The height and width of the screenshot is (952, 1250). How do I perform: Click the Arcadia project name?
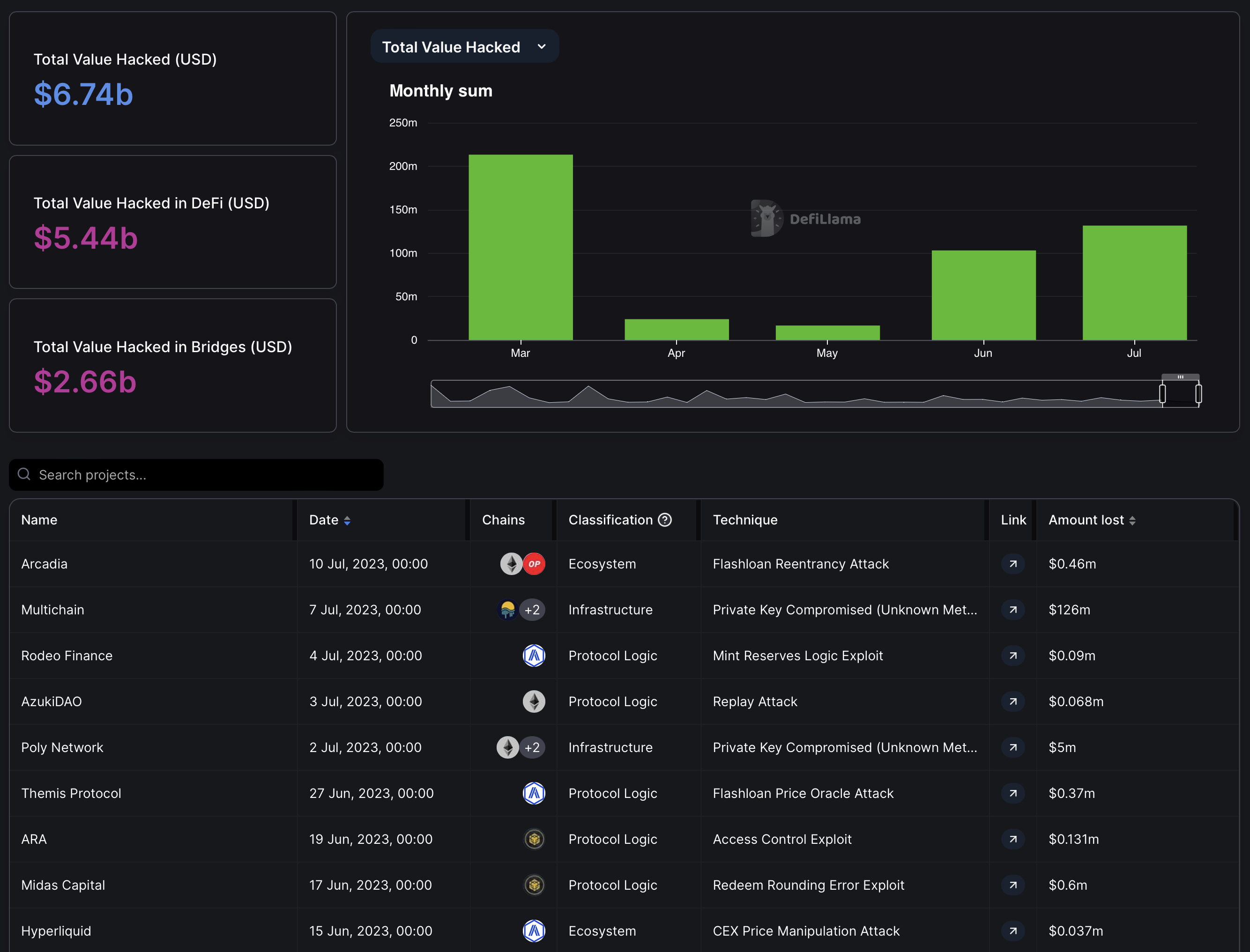coord(44,564)
